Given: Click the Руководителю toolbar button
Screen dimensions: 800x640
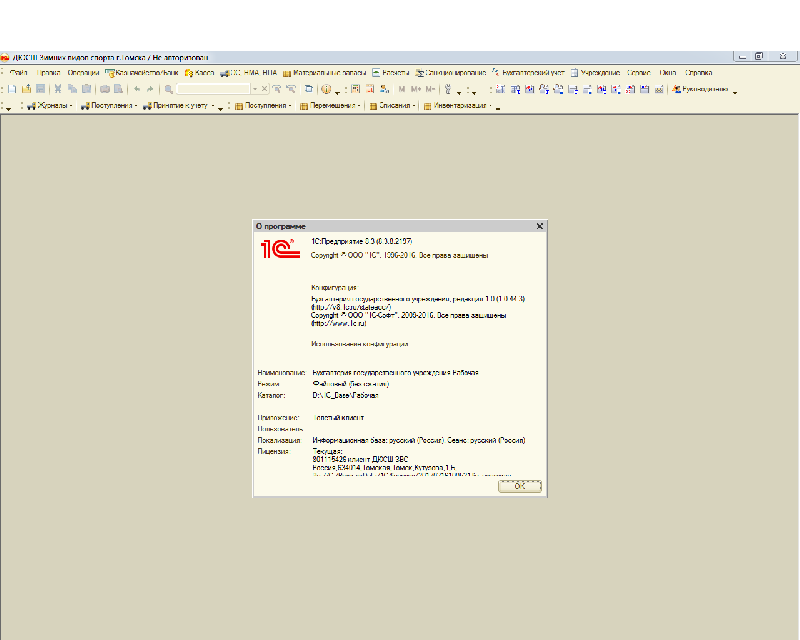Looking at the screenshot, I should click(700, 89).
